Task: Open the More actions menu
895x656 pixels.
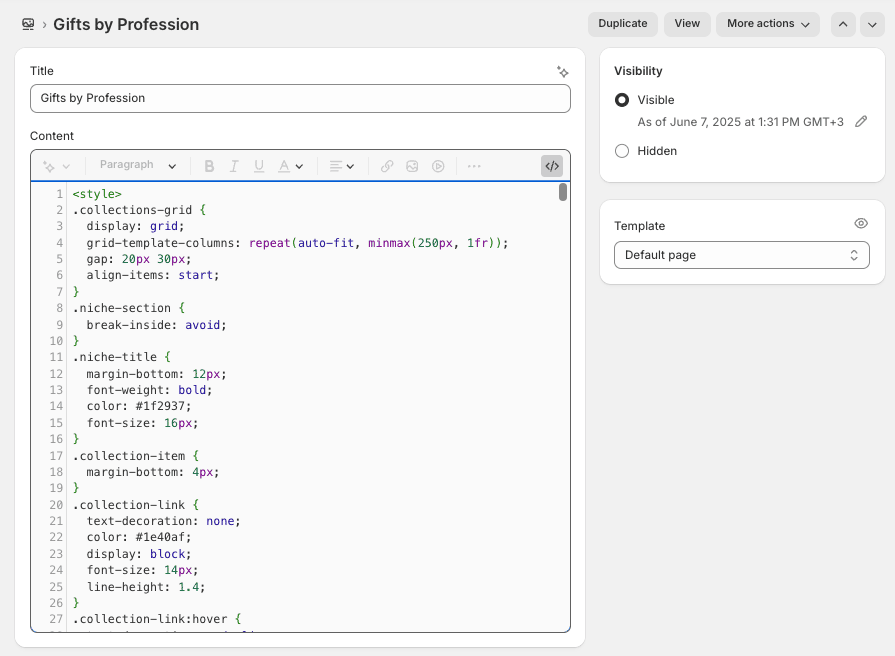Action: tap(767, 23)
